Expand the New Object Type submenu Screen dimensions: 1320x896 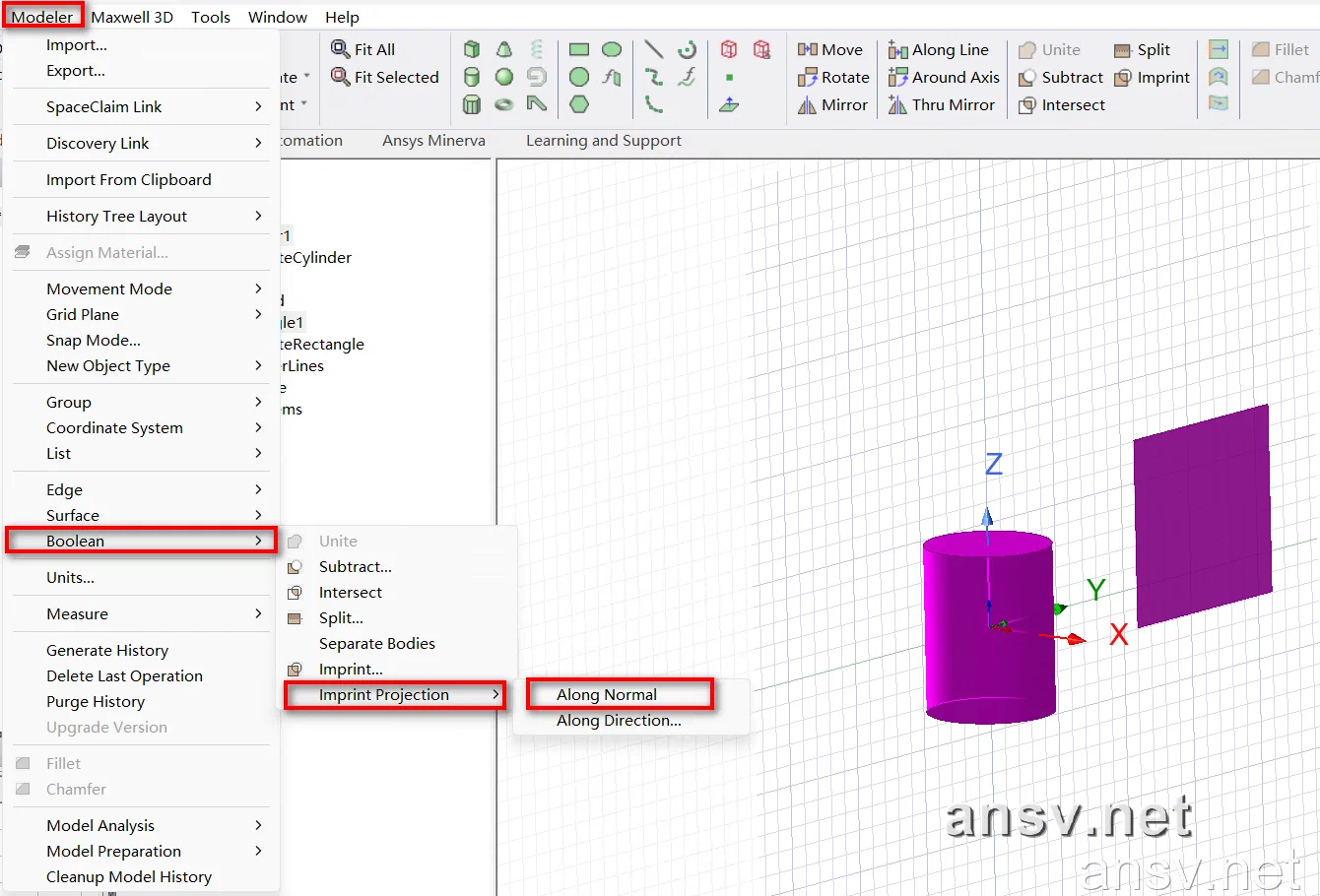142,365
